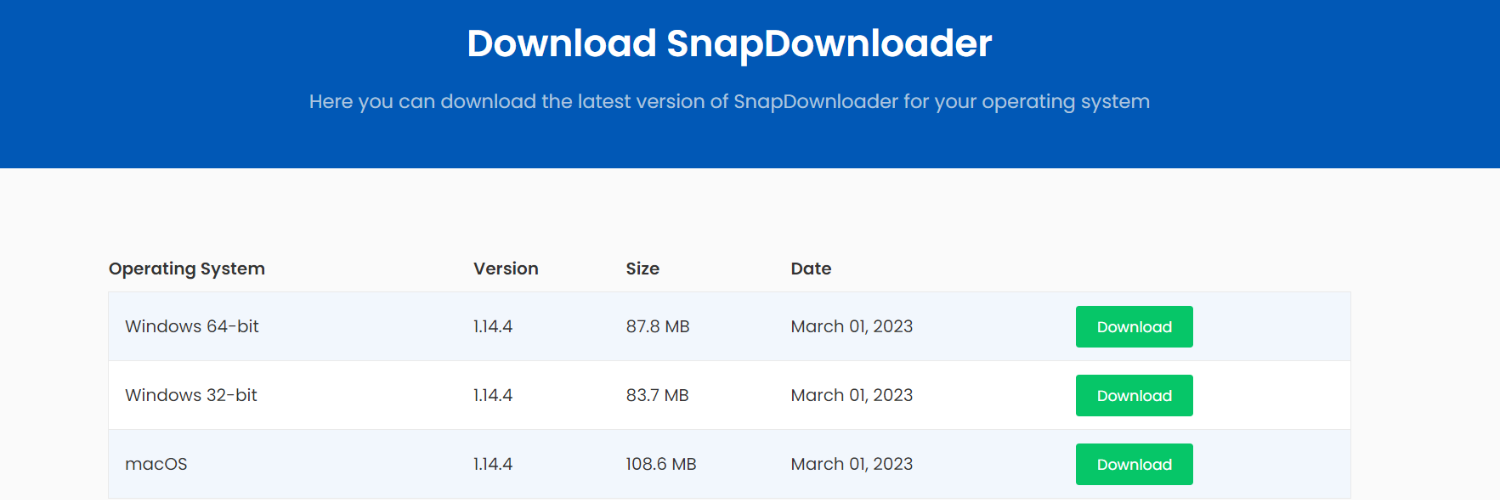Select the 'Windows 32-bit' row label
1500x500 pixels.
(x=191, y=396)
